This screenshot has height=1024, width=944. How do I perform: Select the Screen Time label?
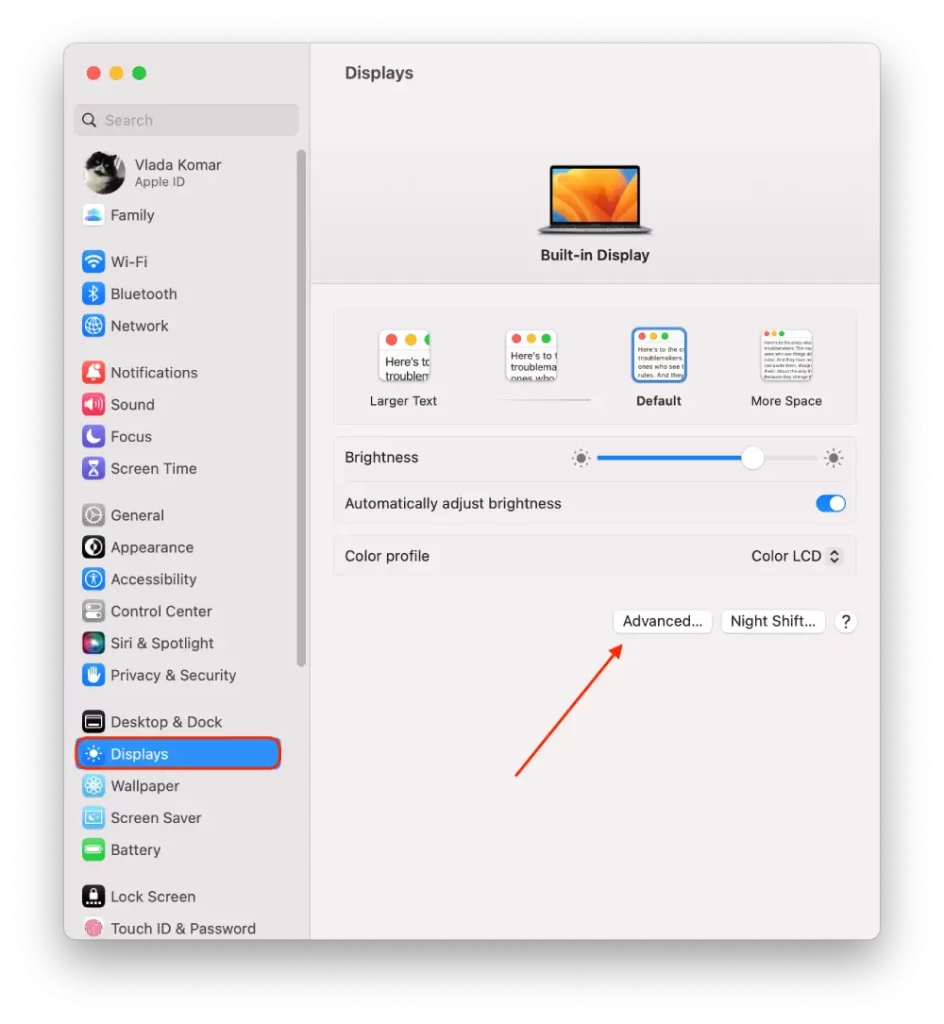pyautogui.click(x=153, y=468)
